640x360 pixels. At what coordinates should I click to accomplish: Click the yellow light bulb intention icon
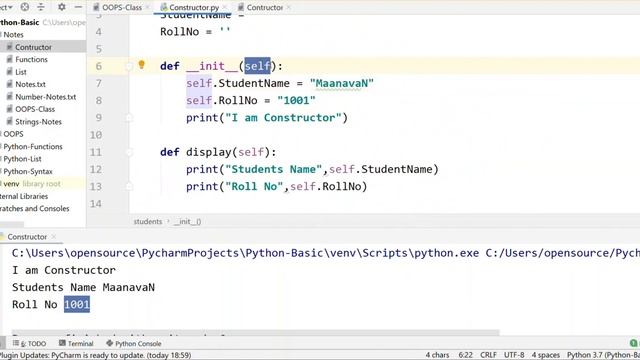tap(142, 64)
